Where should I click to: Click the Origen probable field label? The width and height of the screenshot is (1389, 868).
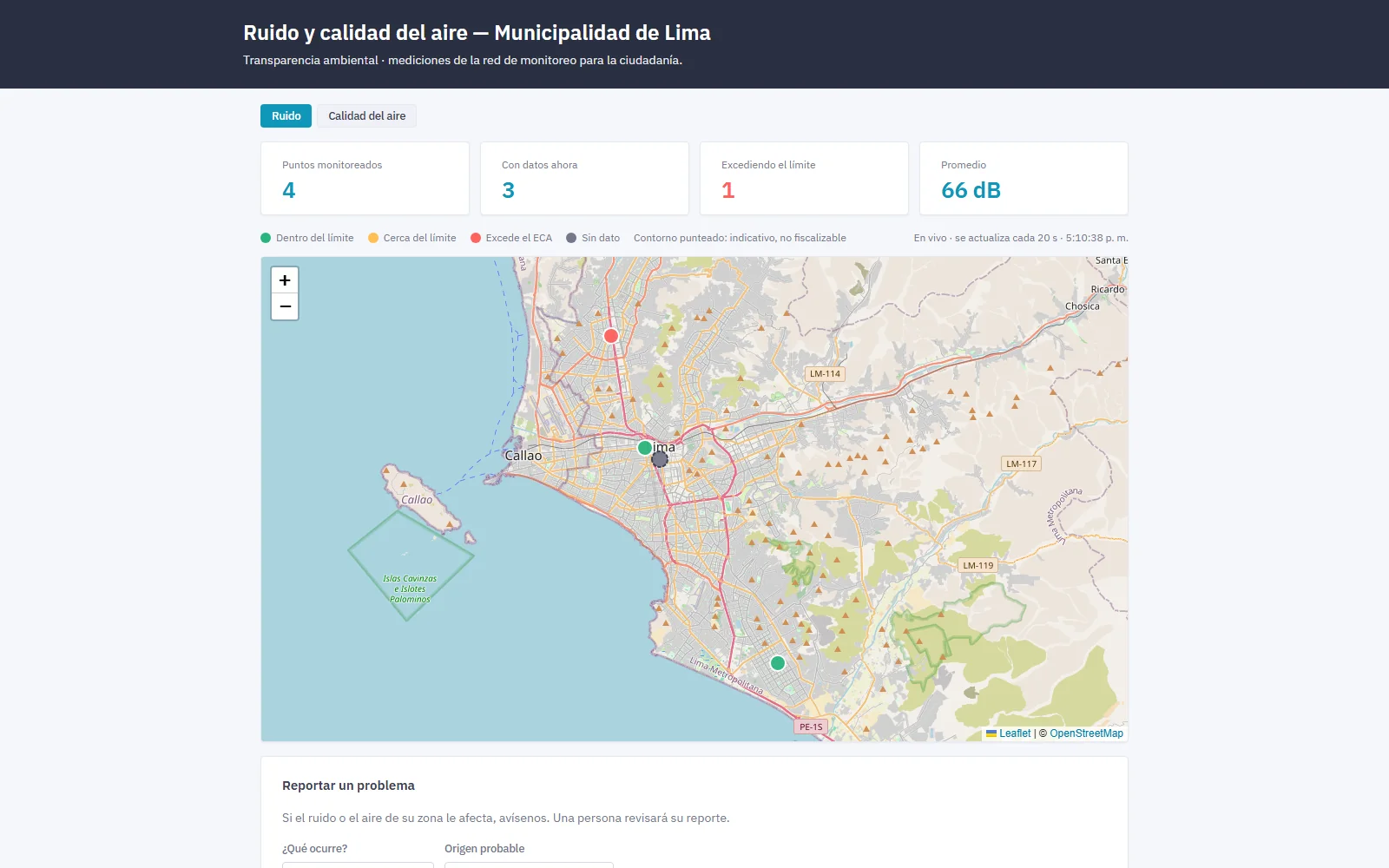pos(484,849)
